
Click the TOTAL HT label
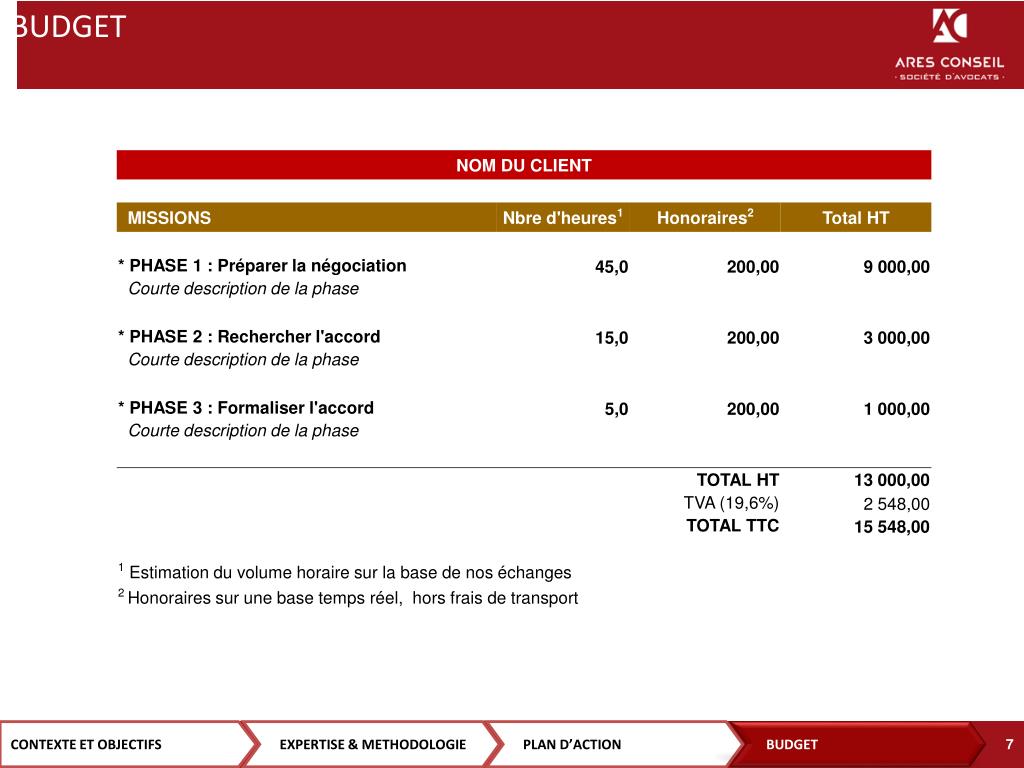point(738,480)
